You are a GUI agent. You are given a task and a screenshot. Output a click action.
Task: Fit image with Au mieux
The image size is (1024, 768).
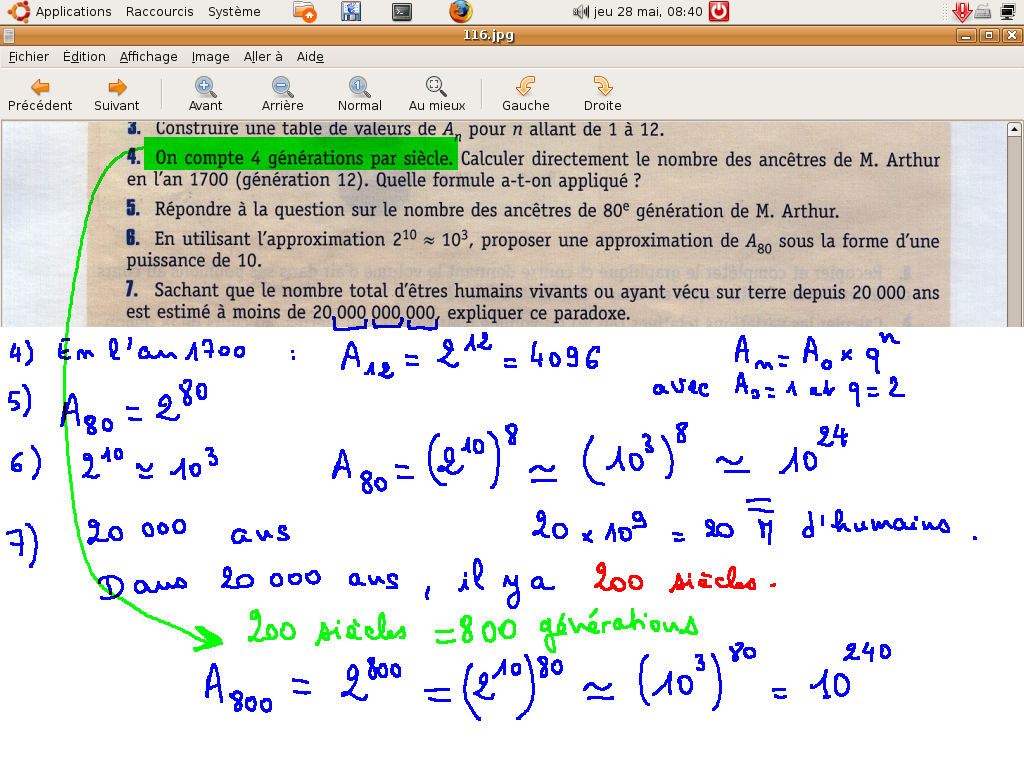[437, 94]
